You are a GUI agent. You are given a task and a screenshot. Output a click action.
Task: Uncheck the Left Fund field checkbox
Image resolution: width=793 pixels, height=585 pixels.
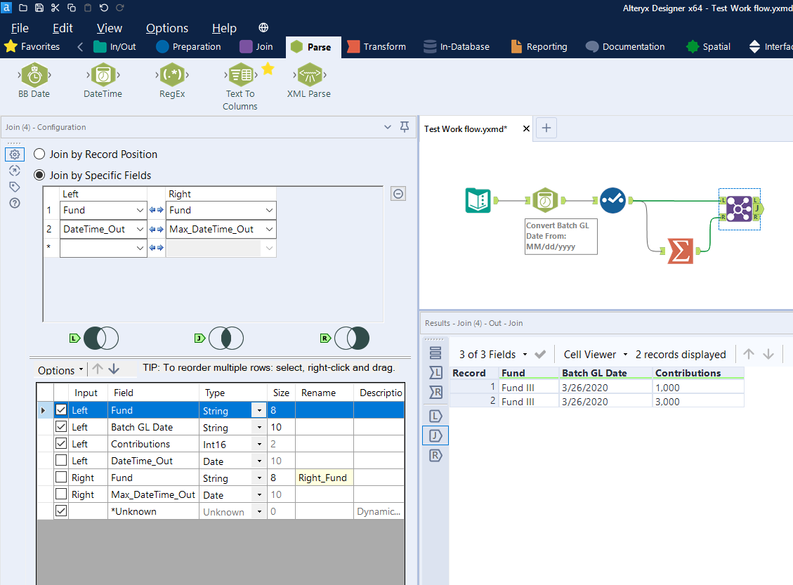click(61, 410)
